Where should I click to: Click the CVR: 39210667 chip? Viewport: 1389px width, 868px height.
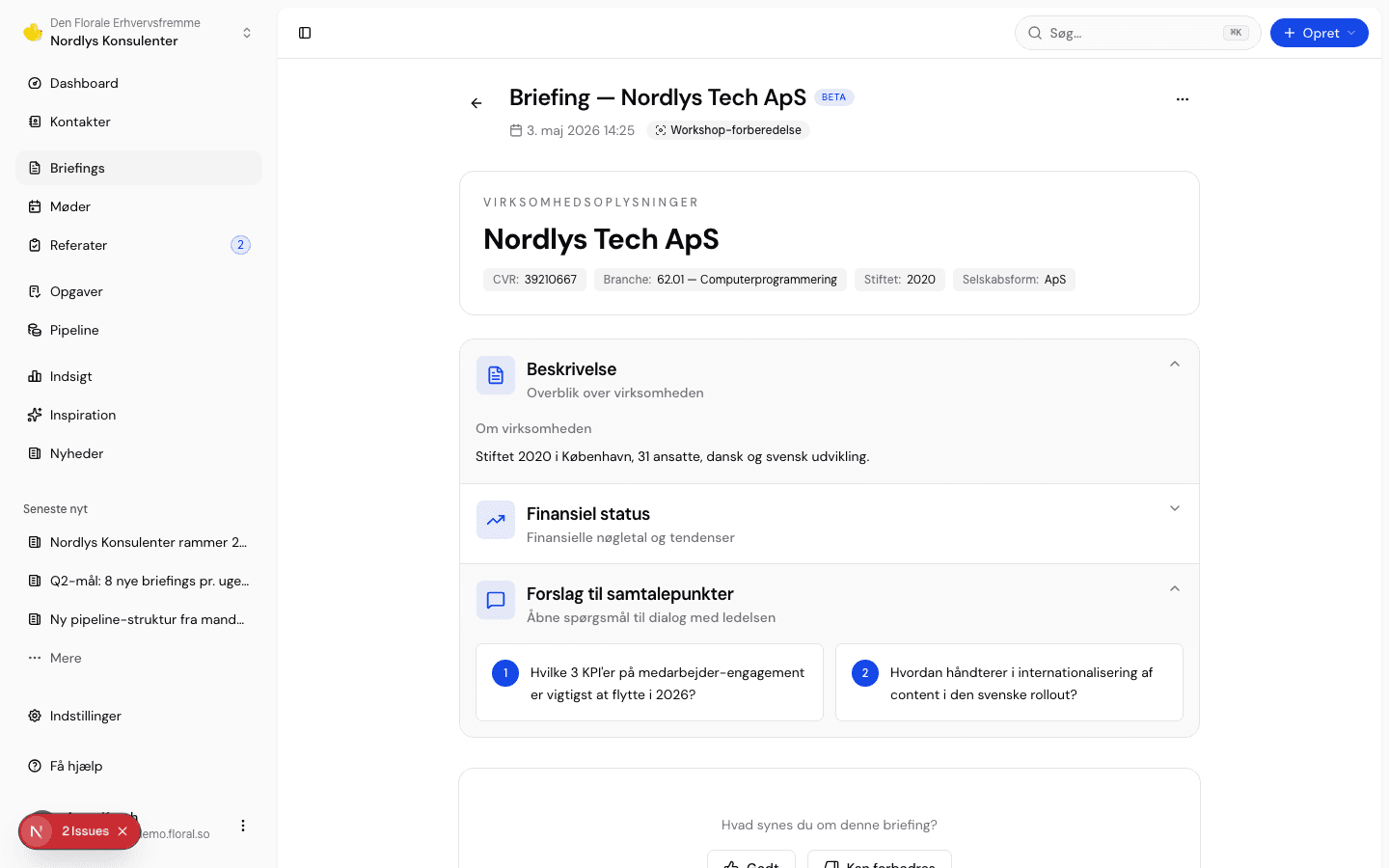534,280
